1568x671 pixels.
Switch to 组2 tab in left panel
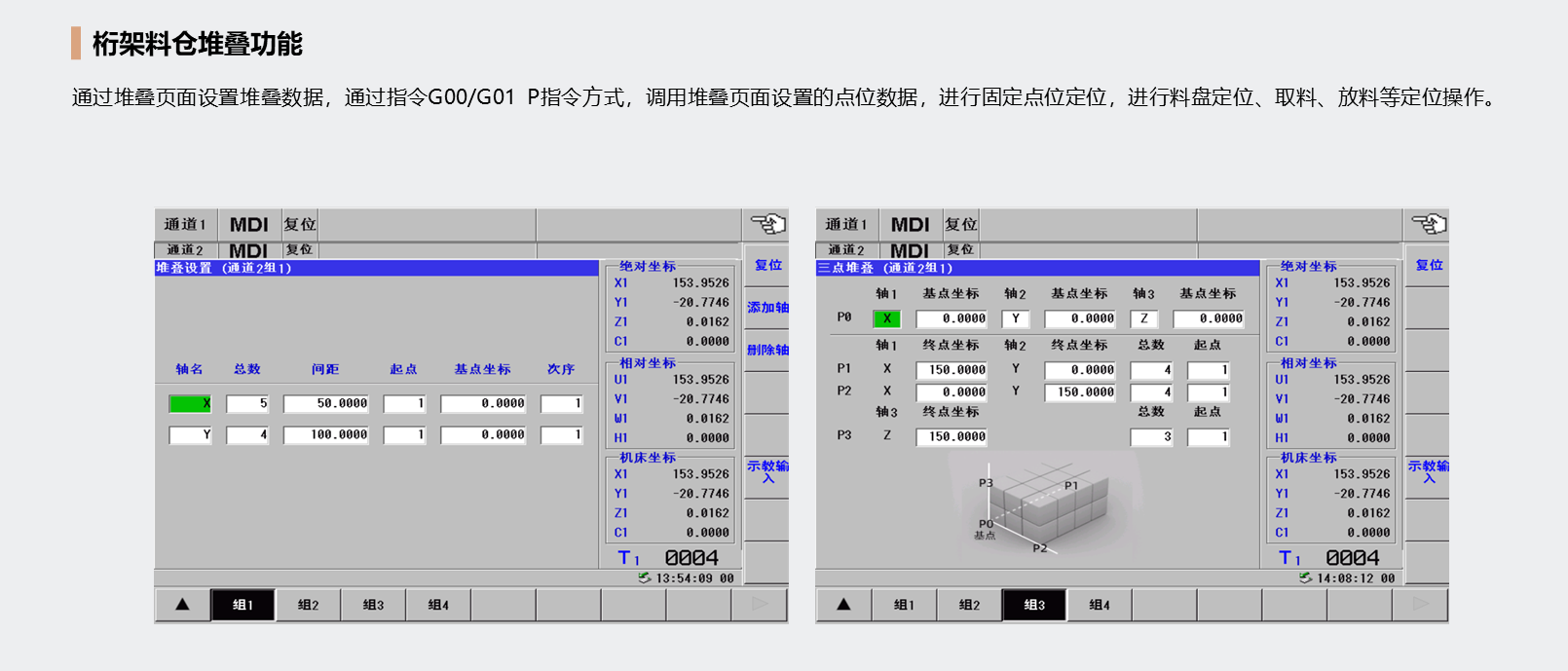point(308,605)
